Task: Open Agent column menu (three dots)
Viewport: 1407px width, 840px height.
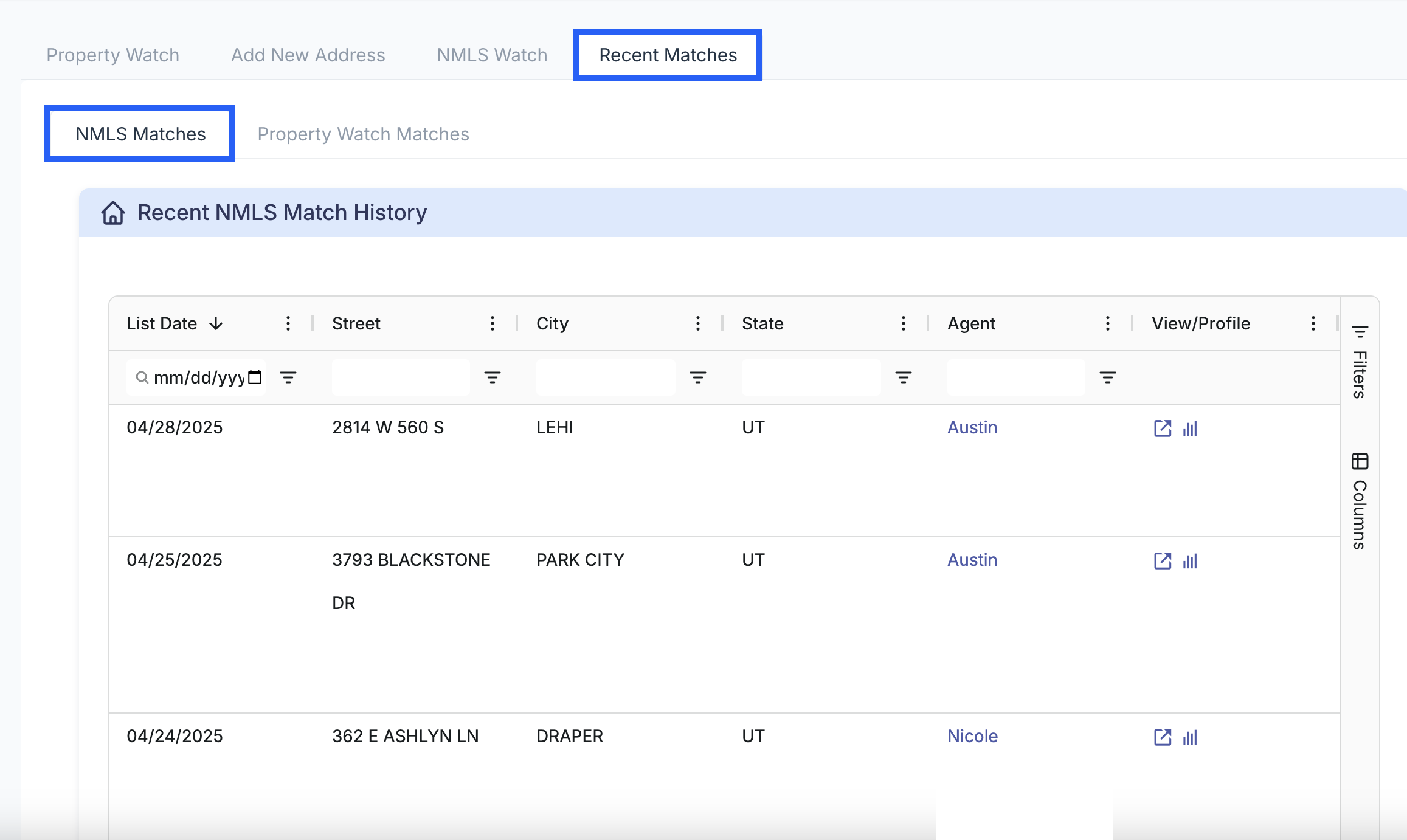Action: [1108, 323]
